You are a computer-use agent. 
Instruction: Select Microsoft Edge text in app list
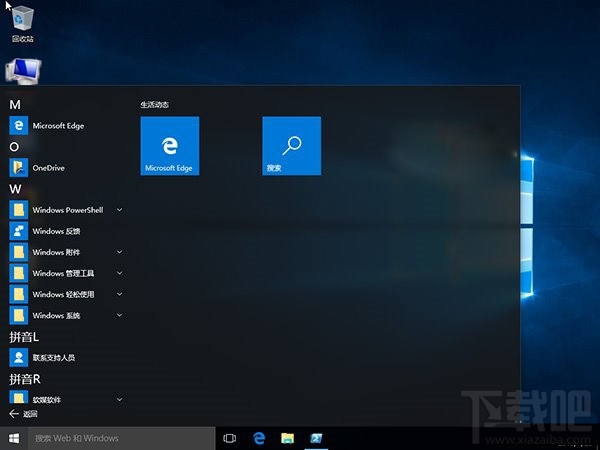coord(58,126)
